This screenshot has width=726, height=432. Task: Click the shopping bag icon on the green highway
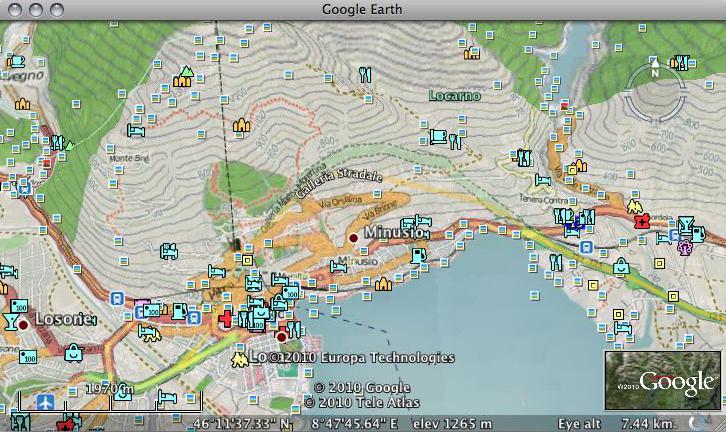621,267
